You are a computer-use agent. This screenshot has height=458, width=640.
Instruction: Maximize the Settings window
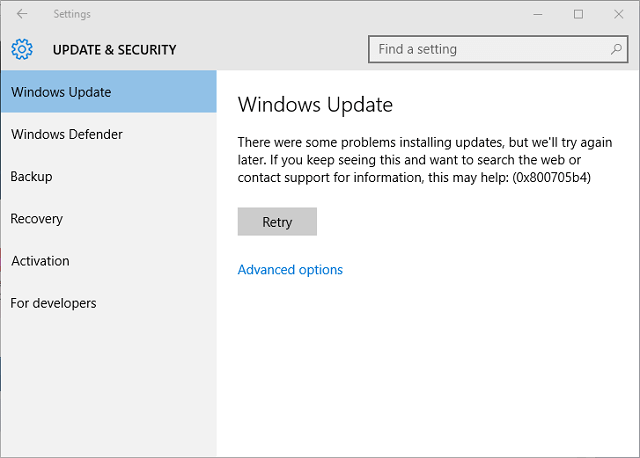578,14
